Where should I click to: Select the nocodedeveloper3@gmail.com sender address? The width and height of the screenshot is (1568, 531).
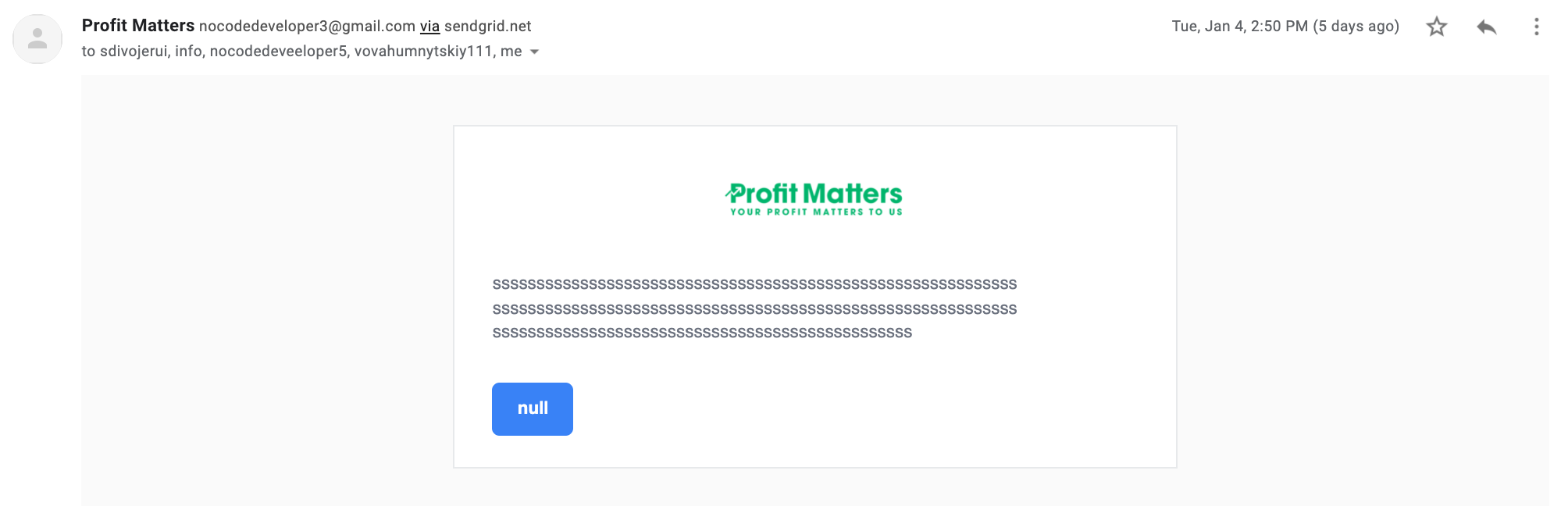pos(307,27)
